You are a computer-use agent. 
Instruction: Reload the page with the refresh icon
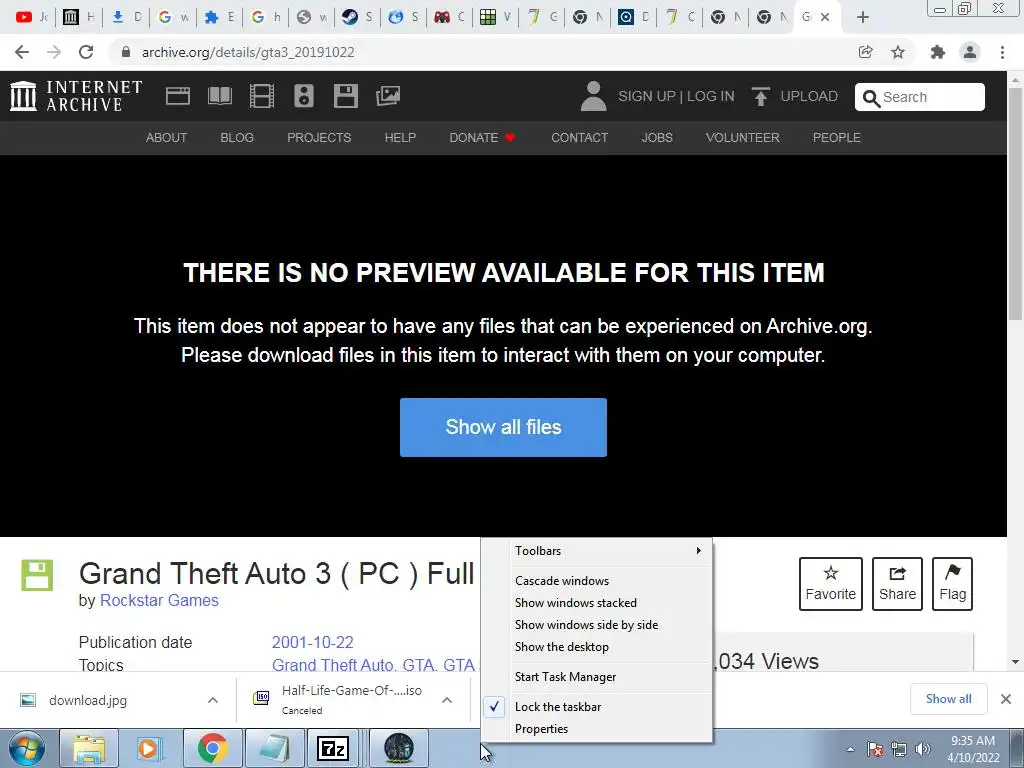pos(86,52)
